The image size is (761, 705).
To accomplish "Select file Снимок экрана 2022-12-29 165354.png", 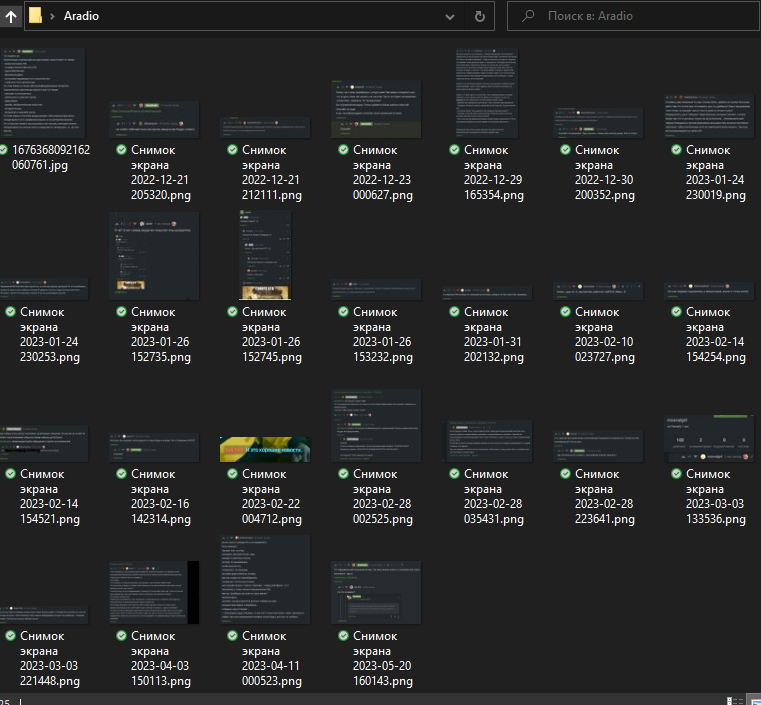I will click(x=488, y=92).
